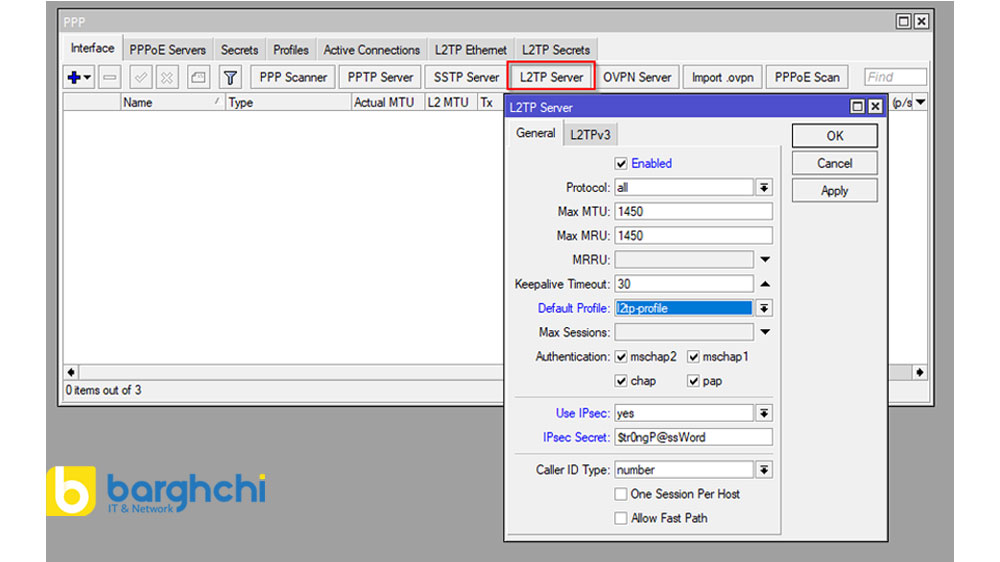The height and width of the screenshot is (562, 1000).
Task: Open the Default Profile dropdown
Action: pyautogui.click(x=764, y=309)
